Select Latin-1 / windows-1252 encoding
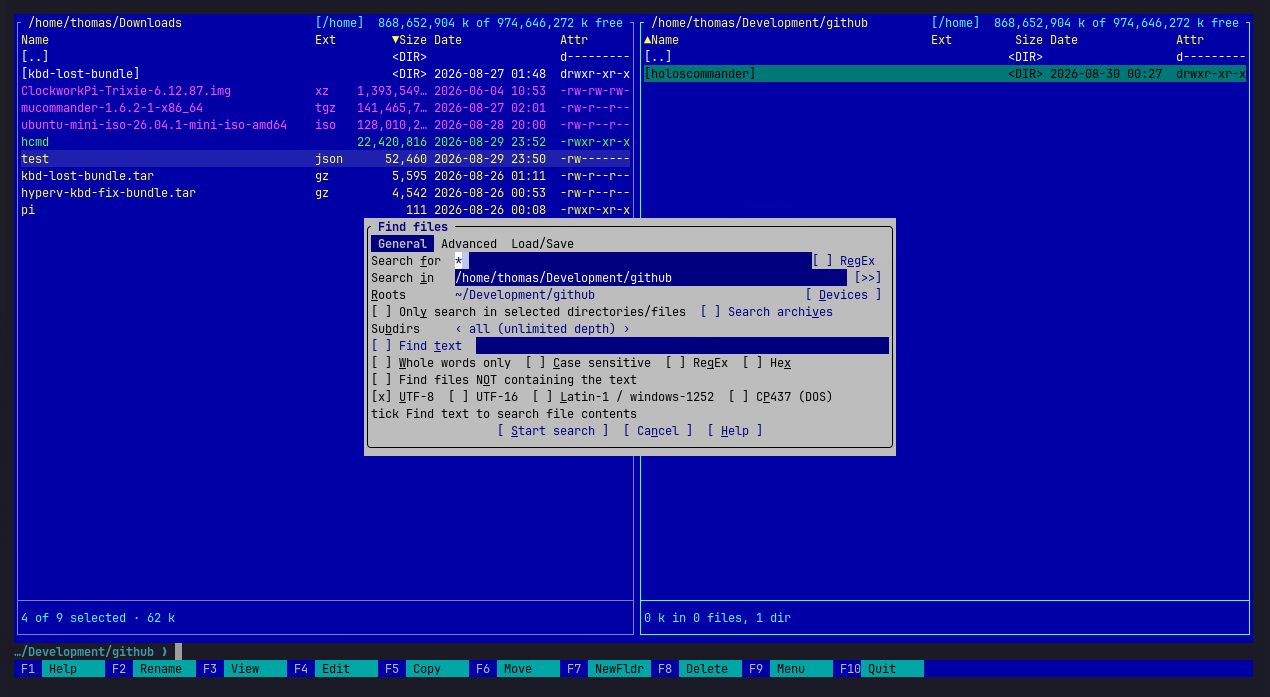Viewport: 1270px width, 697px height. coord(623,397)
